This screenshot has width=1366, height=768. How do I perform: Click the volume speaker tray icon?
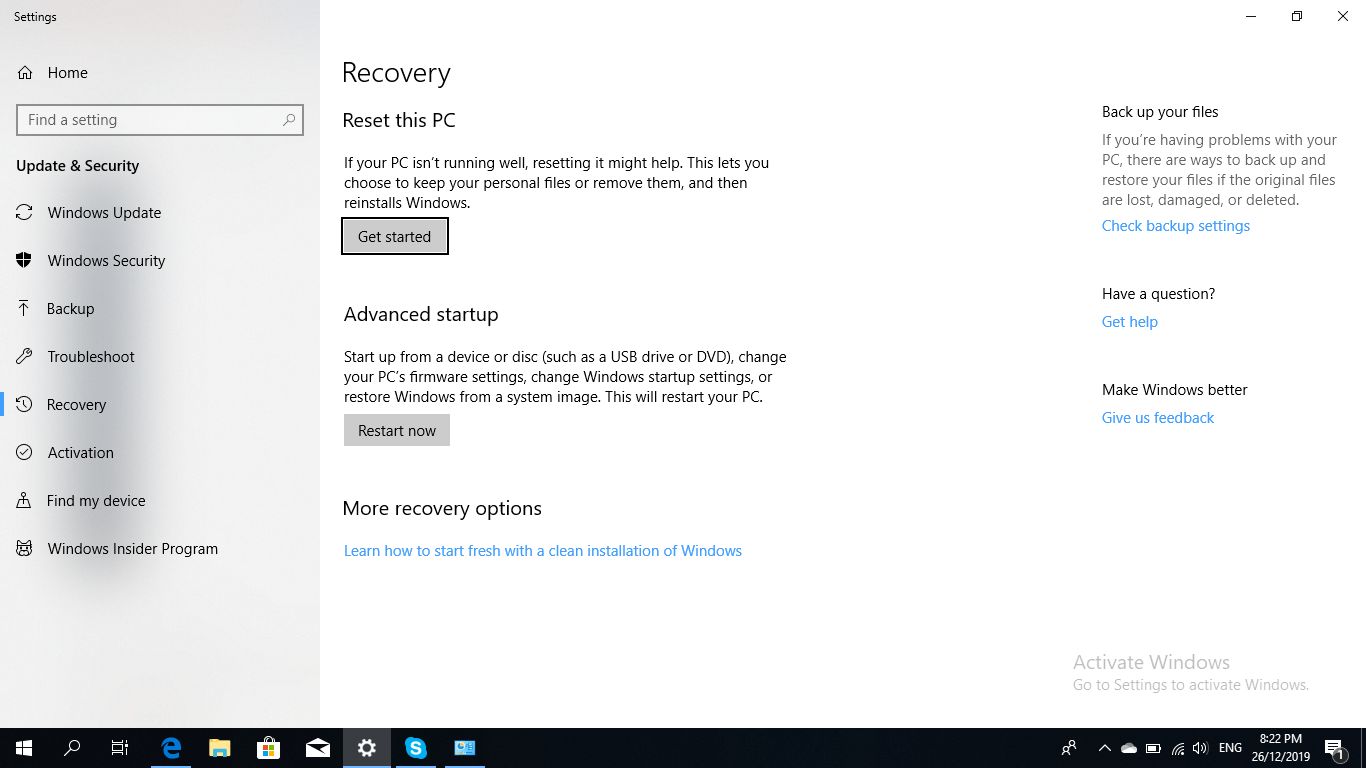point(1200,748)
